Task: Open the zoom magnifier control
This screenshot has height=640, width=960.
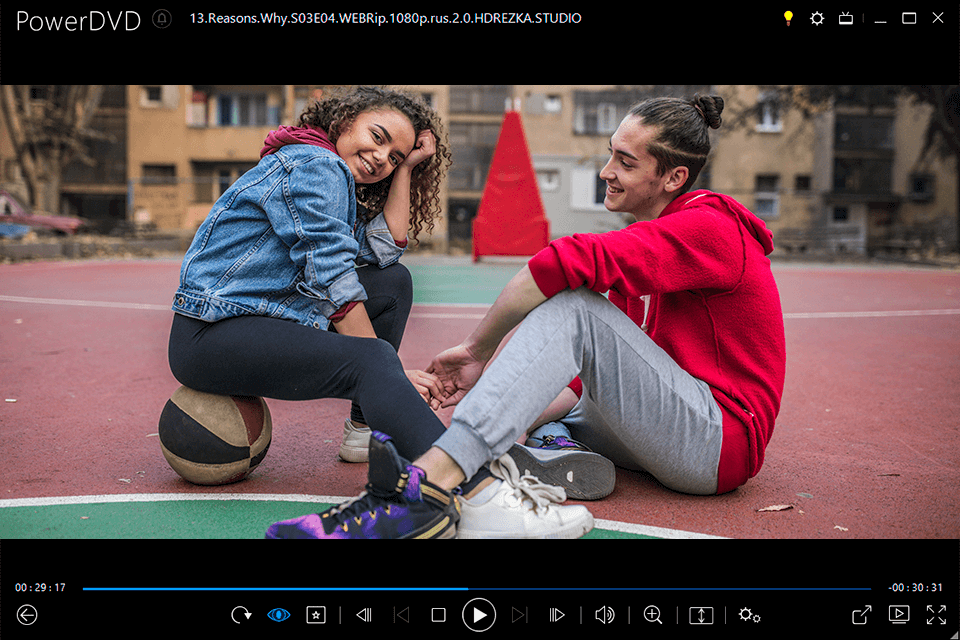Action: 653,615
